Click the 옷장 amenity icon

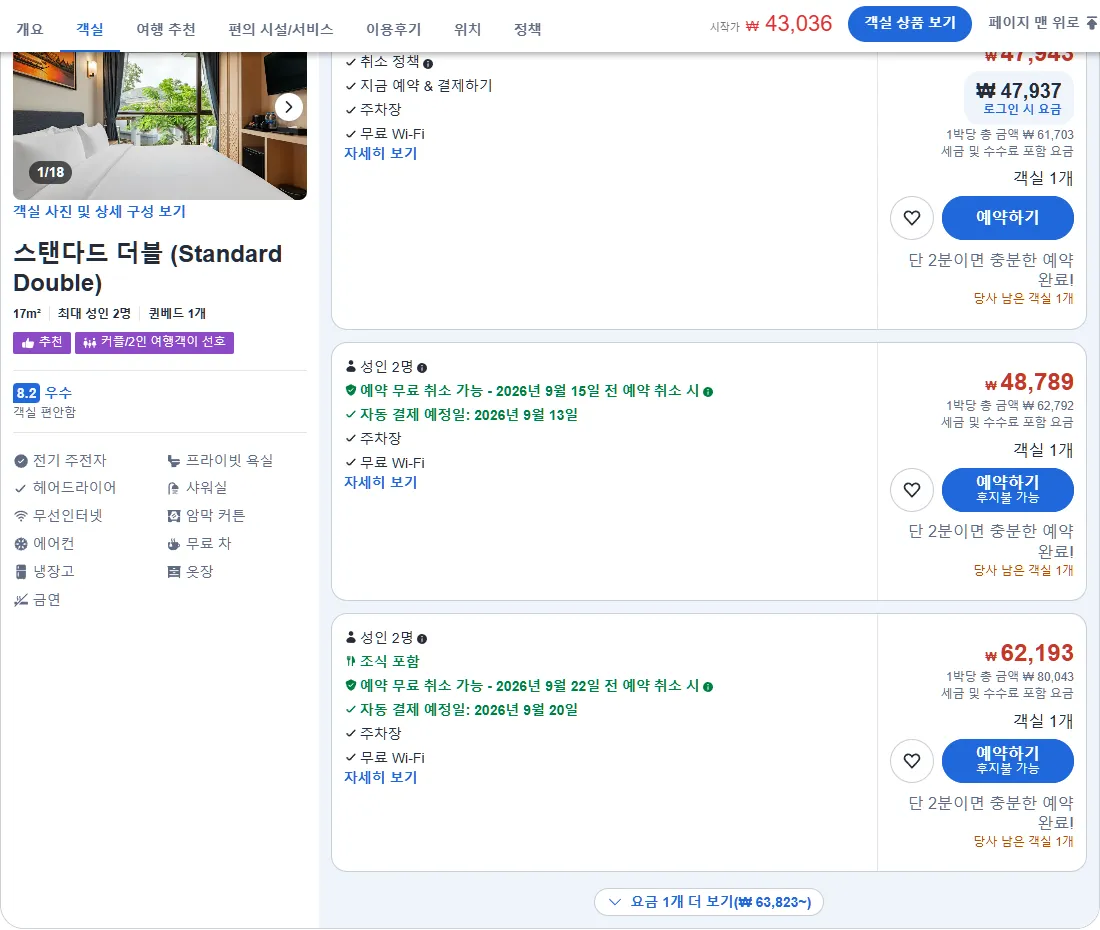(x=174, y=572)
